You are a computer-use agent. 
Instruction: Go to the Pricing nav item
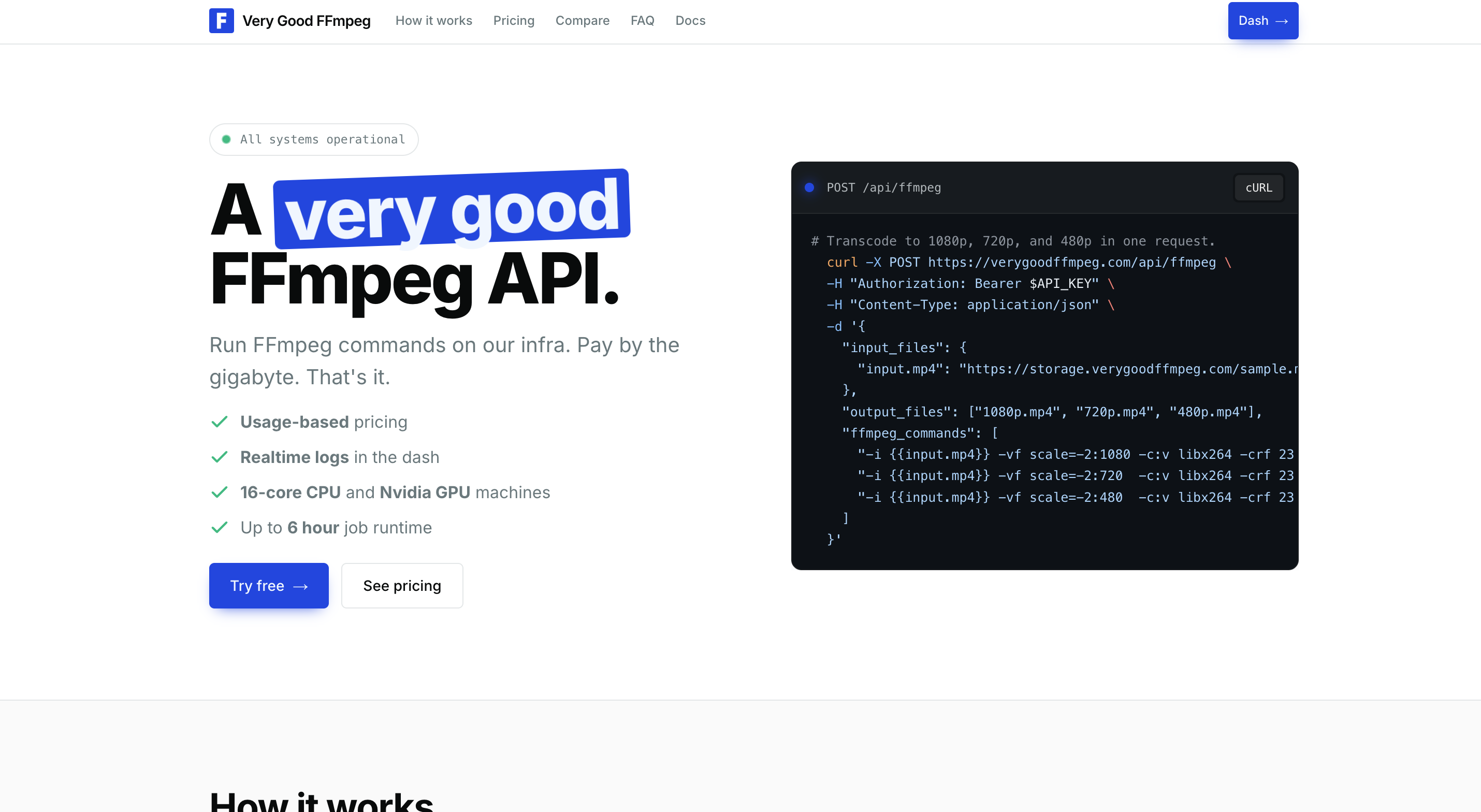(513, 21)
